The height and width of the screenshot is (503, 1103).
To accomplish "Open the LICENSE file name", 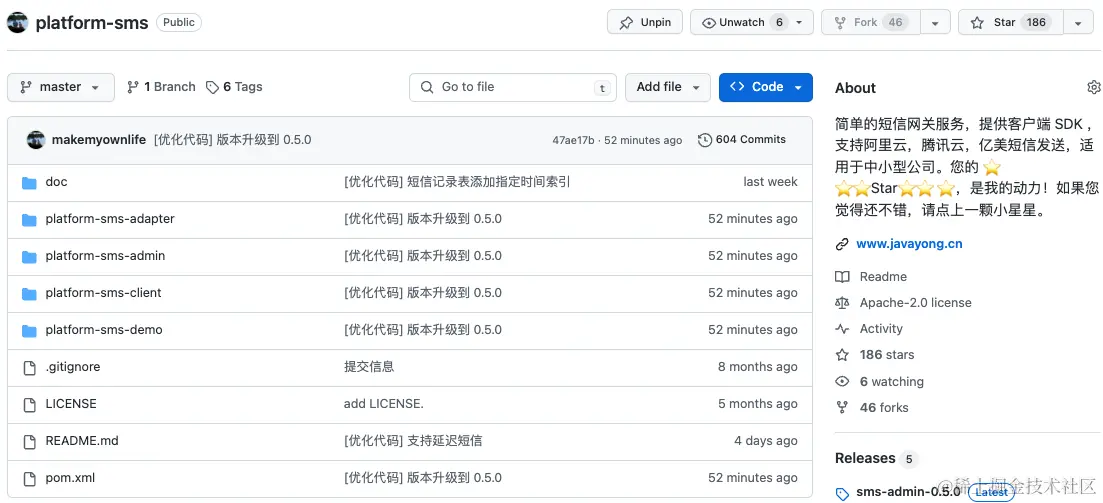I will point(71,405).
